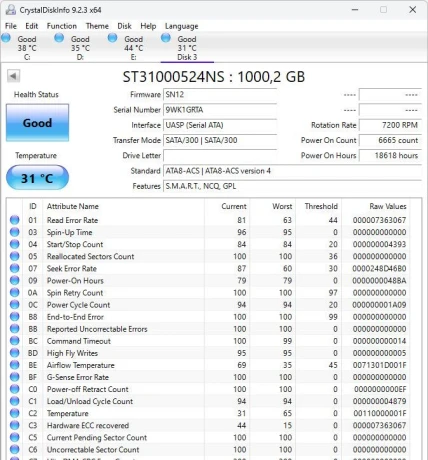
Task: Click the status orb beside Read Error Rate
Action: click(15, 220)
